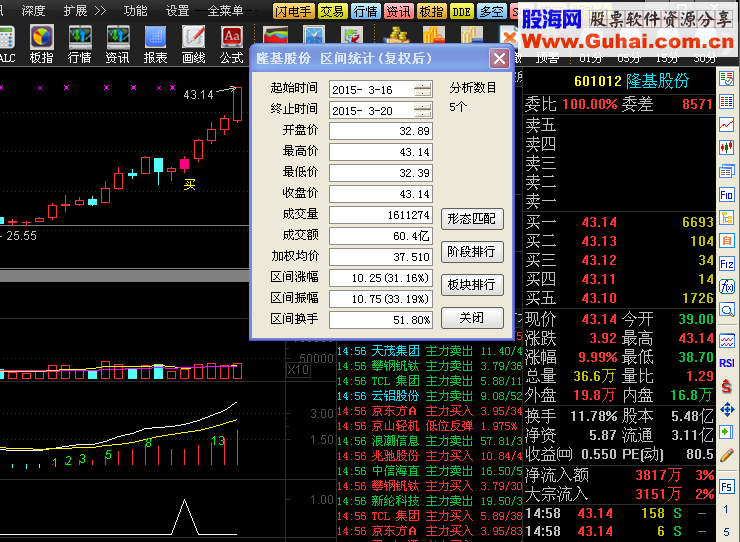Viewport: 740px width, 542px height.
Task: Click the 云铝股份 主力卖出 news row
Action: [x=429, y=396]
